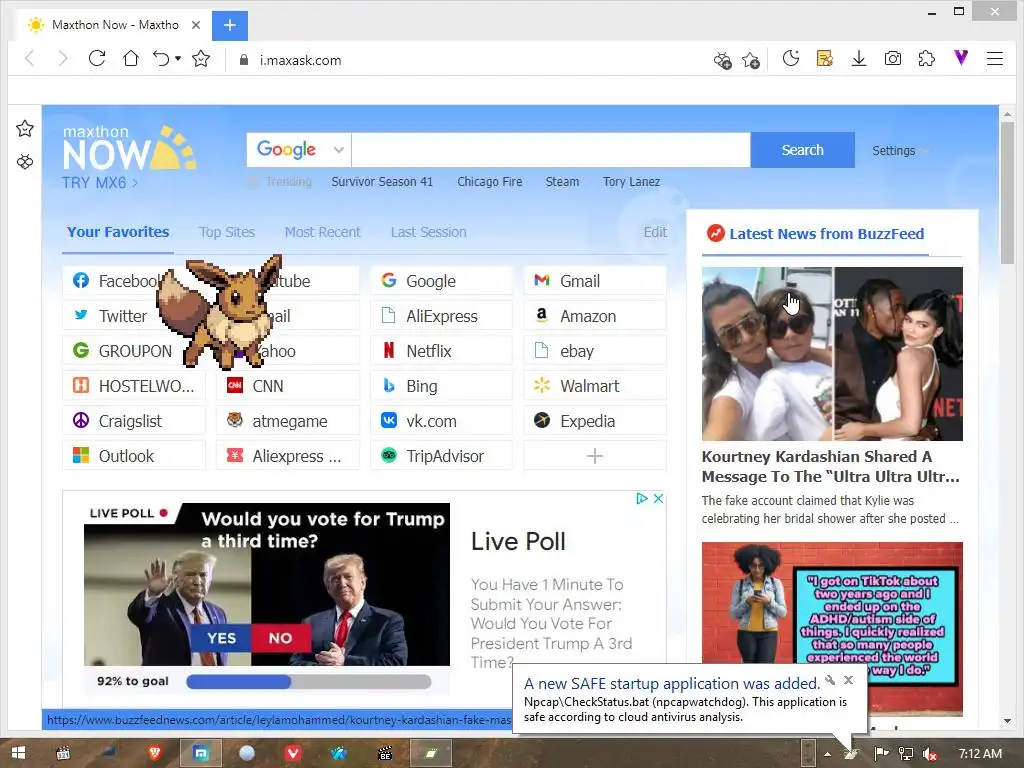1024x768 pixels.
Task: Open the second sidebar icon below favorites
Action: click(25, 161)
